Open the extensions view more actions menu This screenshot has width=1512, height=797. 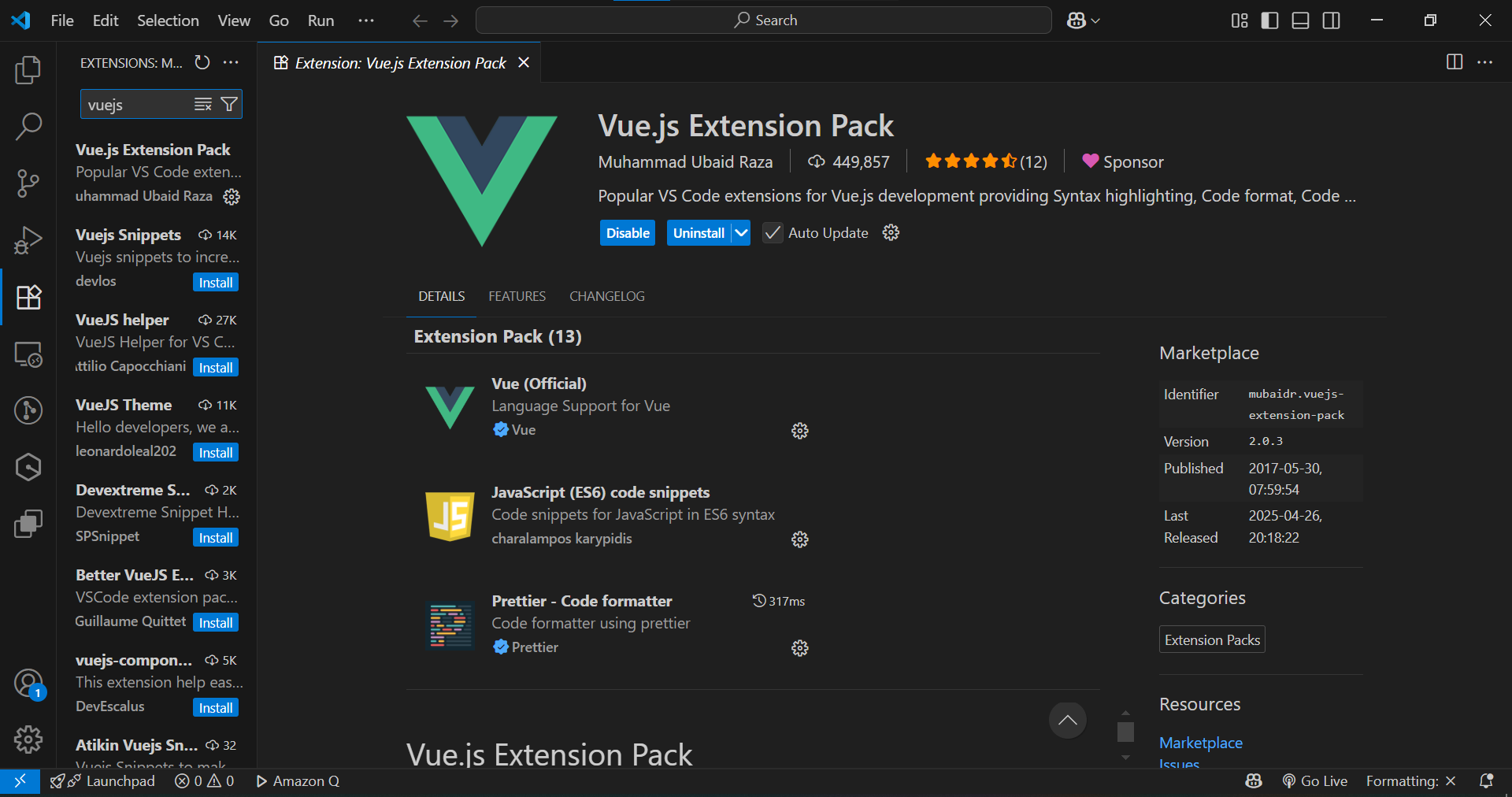tap(231, 62)
